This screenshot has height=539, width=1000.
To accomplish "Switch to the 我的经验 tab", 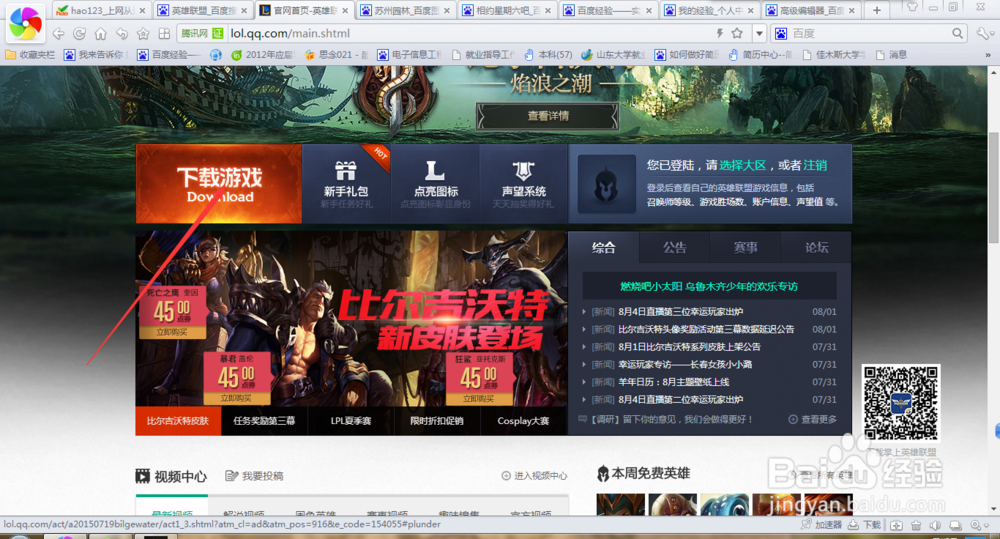I will click(710, 10).
